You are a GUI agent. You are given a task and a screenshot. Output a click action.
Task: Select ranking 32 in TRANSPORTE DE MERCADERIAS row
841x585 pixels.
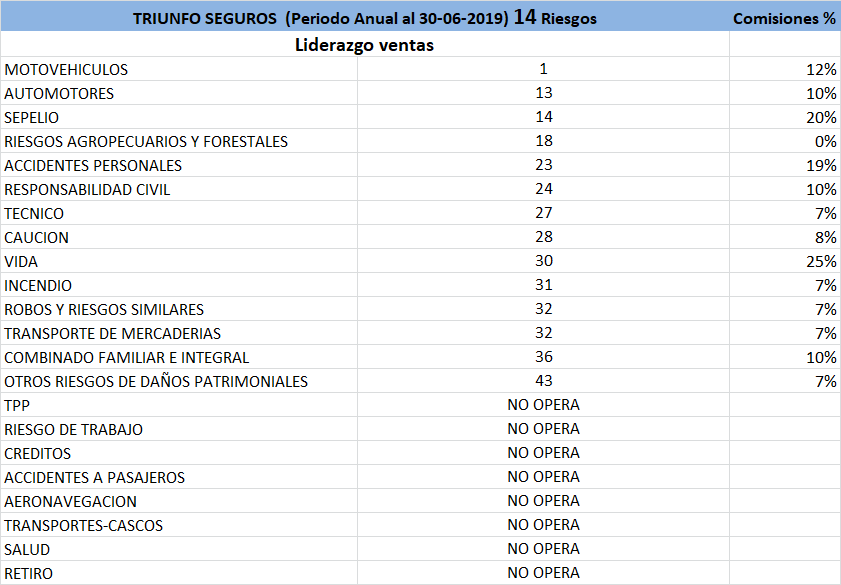544,333
